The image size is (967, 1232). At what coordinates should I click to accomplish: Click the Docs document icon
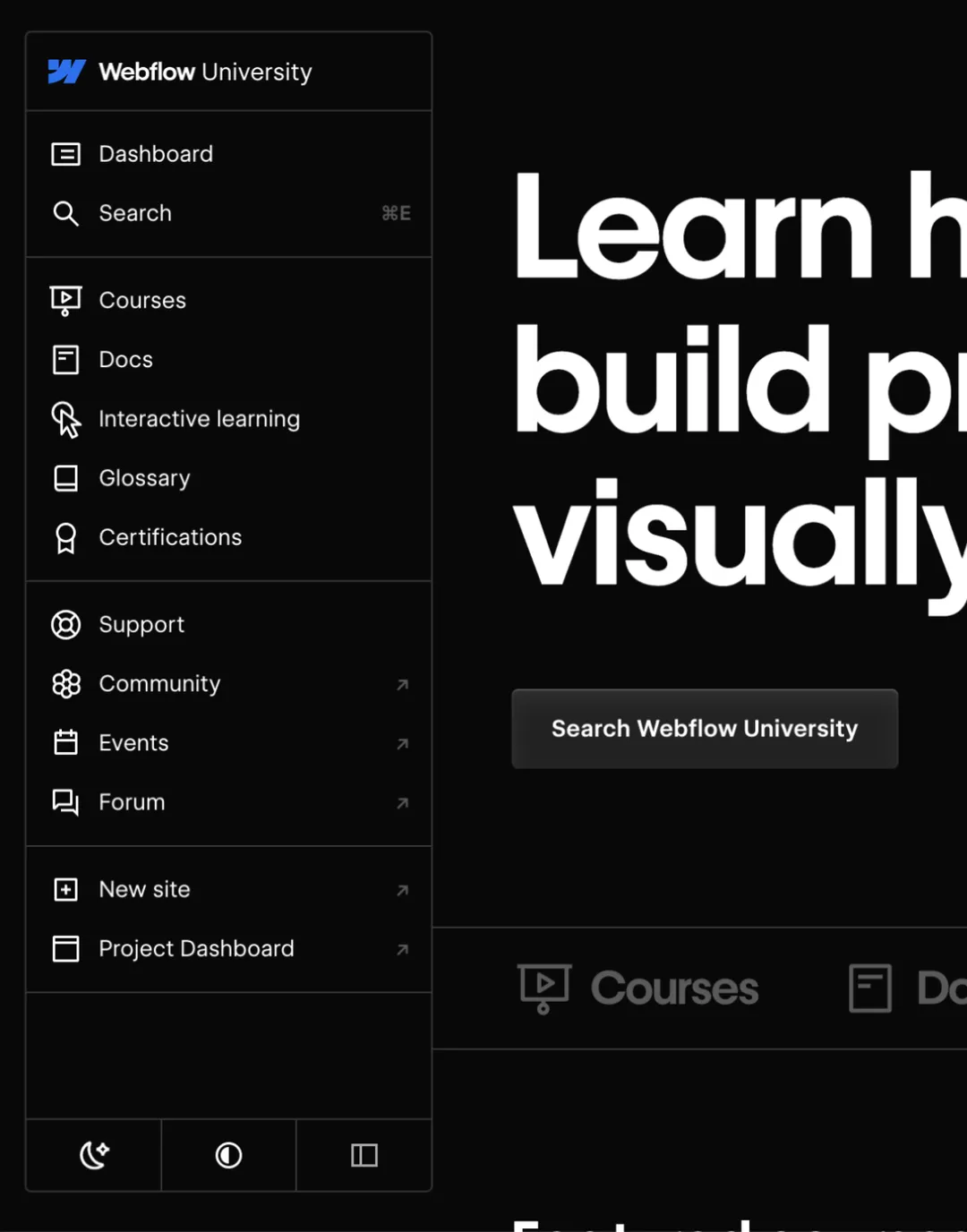pyautogui.click(x=65, y=359)
